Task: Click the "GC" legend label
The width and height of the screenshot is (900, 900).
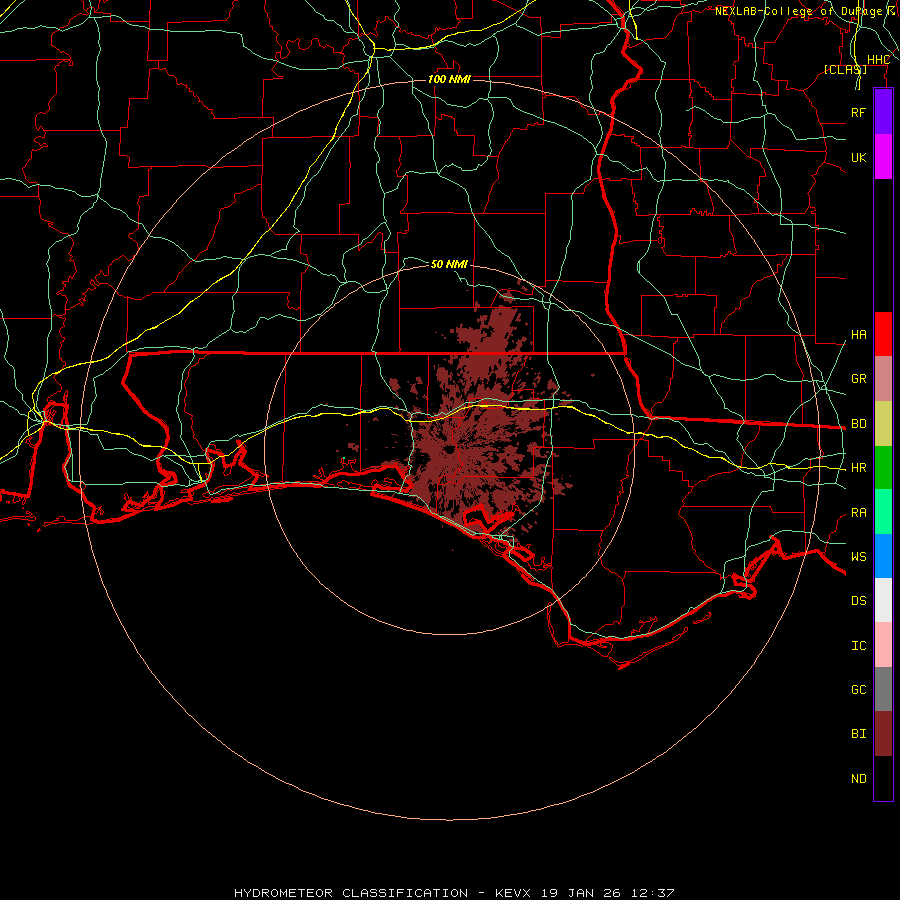Action: [x=858, y=690]
